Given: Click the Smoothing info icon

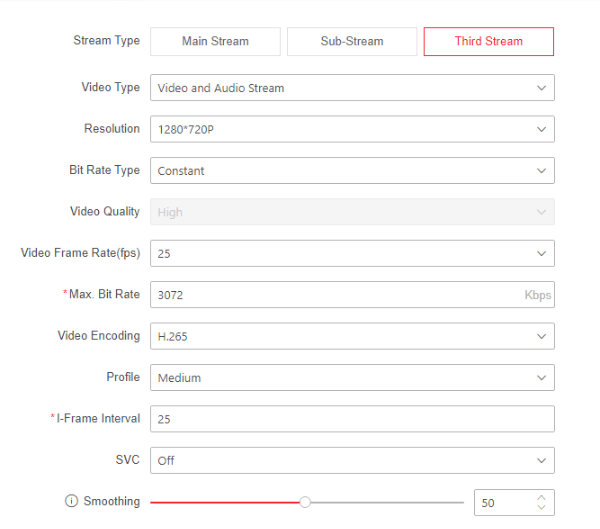Looking at the screenshot, I should click(71, 502).
